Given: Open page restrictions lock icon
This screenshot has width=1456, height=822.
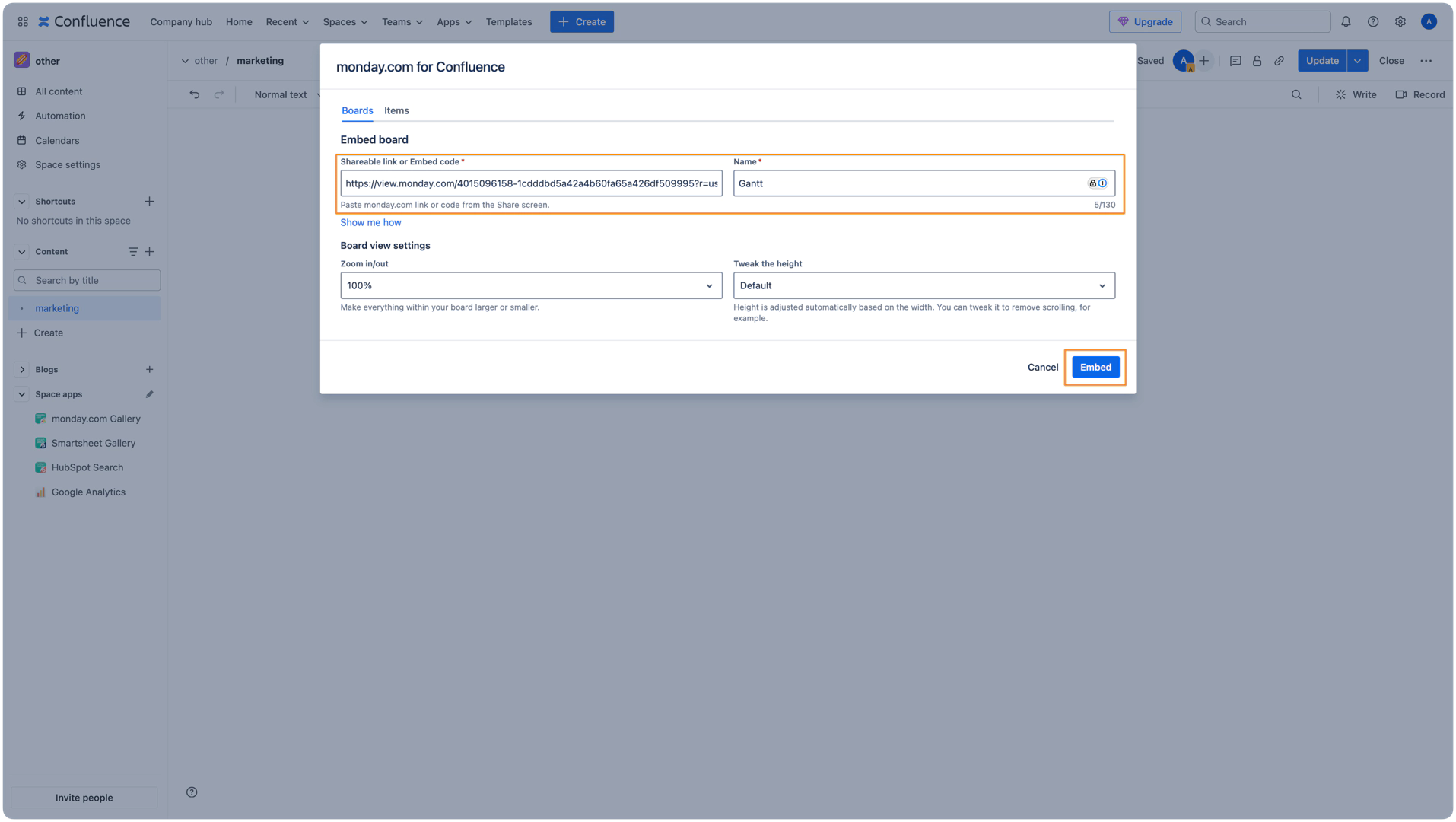Looking at the screenshot, I should tap(1257, 61).
